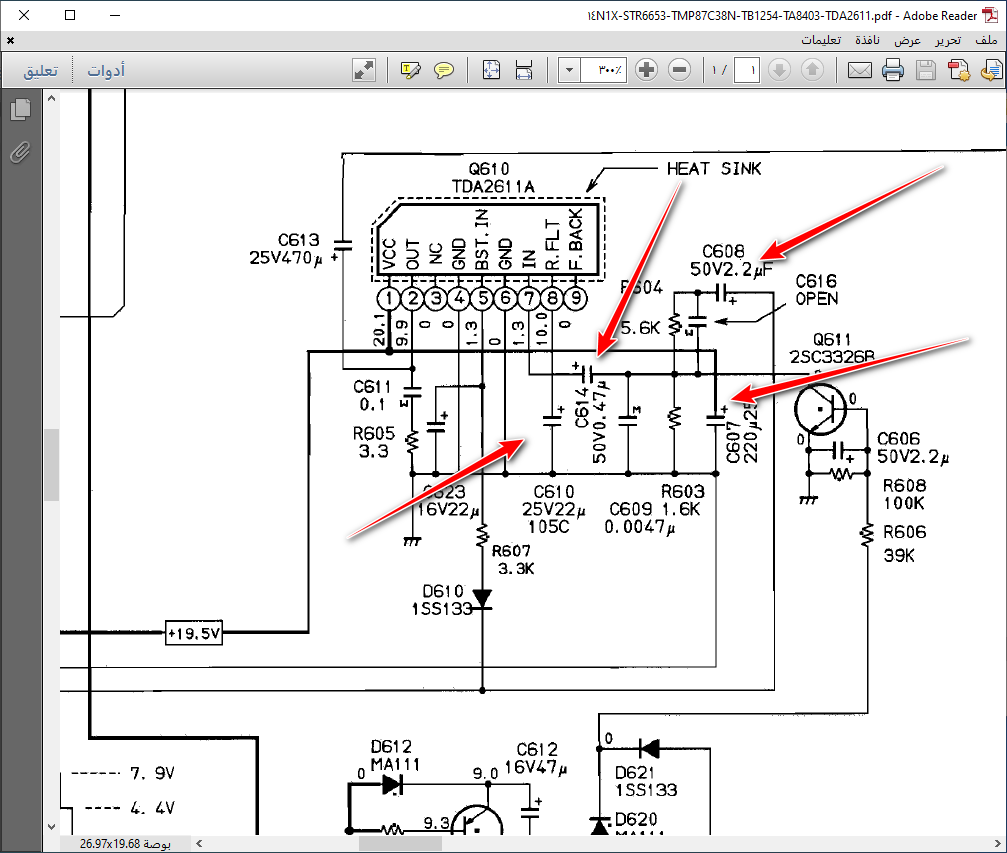Click the HEAT SINK label
This screenshot has width=1007, height=853.
tap(714, 169)
